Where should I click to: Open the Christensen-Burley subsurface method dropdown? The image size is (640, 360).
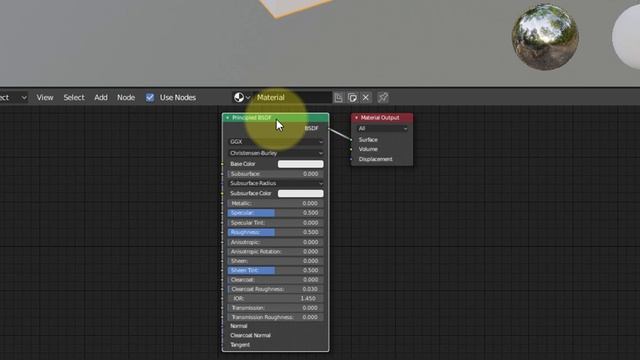[276, 153]
